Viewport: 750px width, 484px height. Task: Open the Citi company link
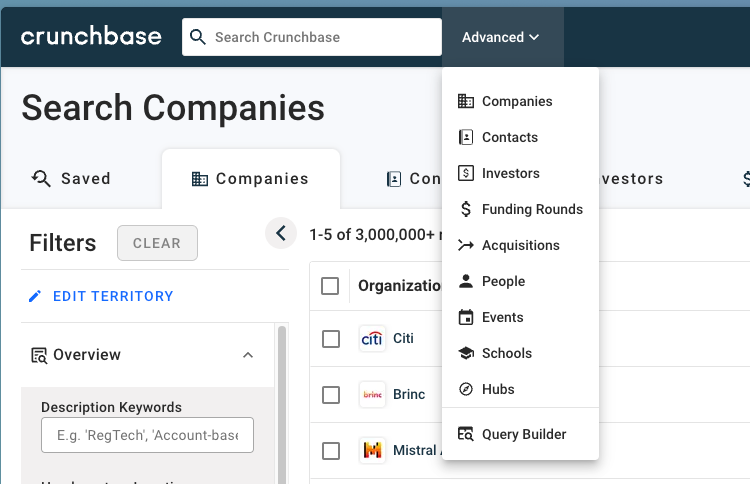(x=403, y=338)
